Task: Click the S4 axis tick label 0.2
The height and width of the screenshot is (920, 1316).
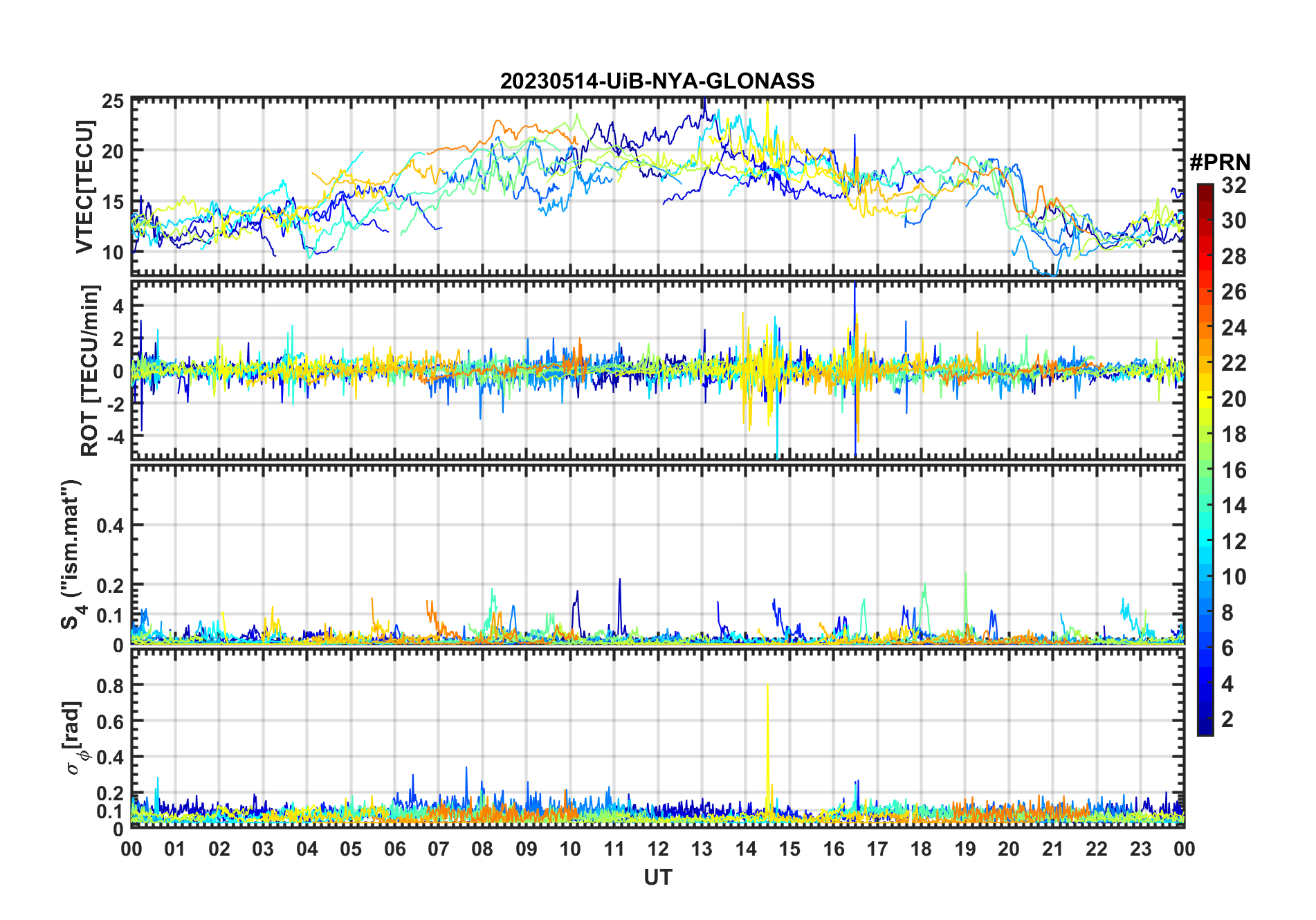Action: [x=110, y=585]
